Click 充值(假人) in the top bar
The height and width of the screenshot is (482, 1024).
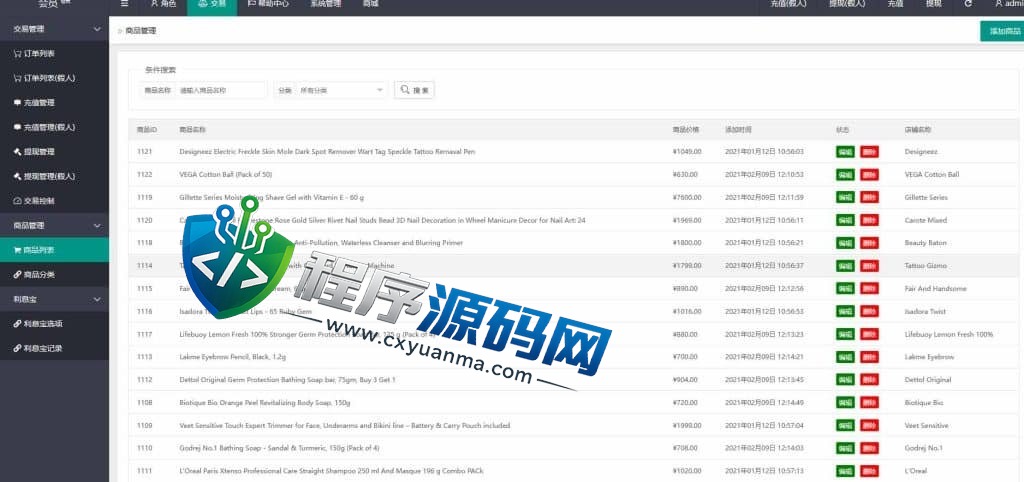(788, 5)
